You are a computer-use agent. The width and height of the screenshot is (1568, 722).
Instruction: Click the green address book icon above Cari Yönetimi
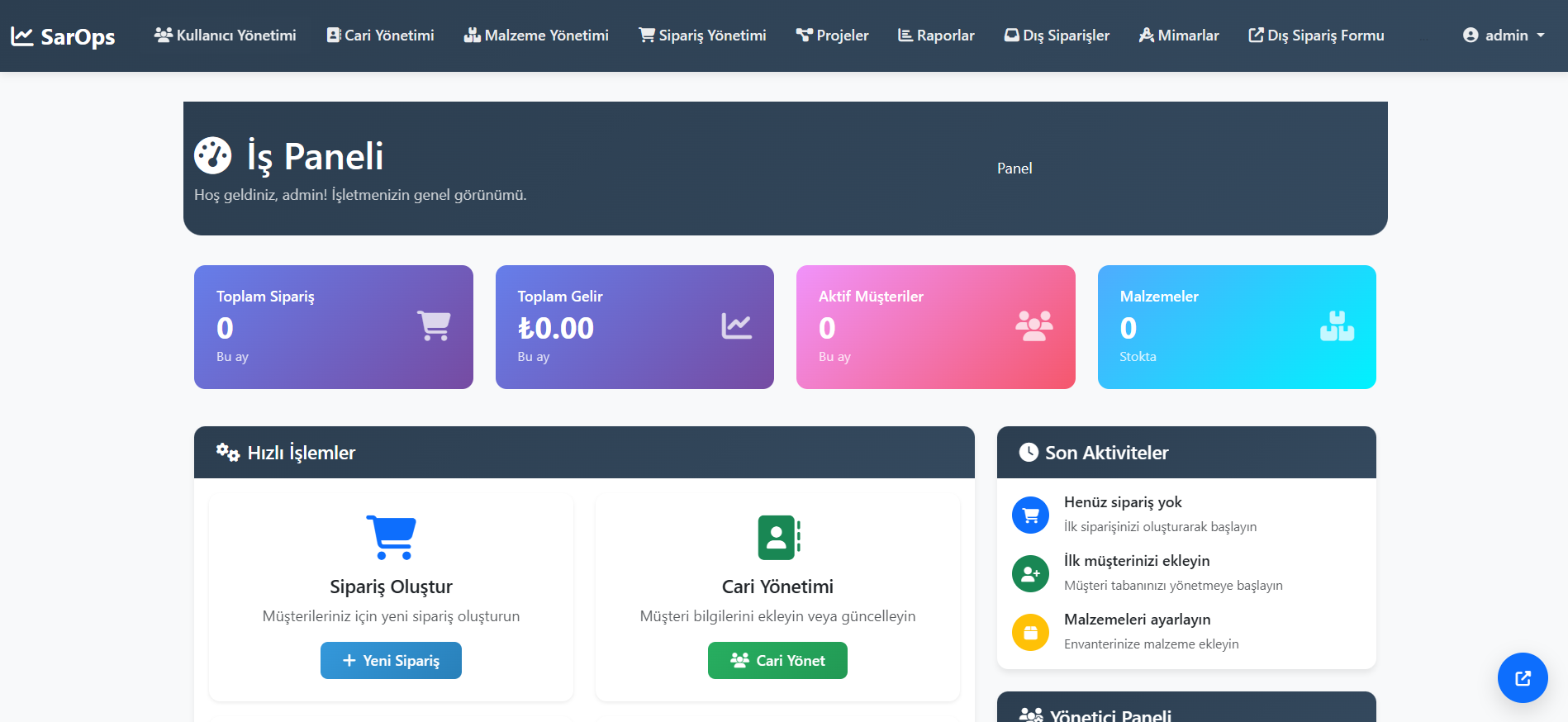point(779,537)
